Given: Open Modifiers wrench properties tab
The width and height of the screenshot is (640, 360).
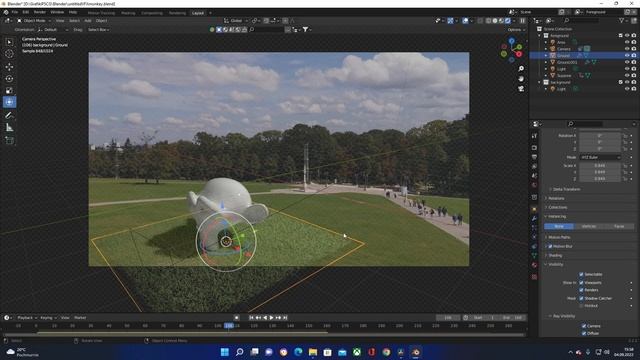Looking at the screenshot, I should click(x=534, y=218).
